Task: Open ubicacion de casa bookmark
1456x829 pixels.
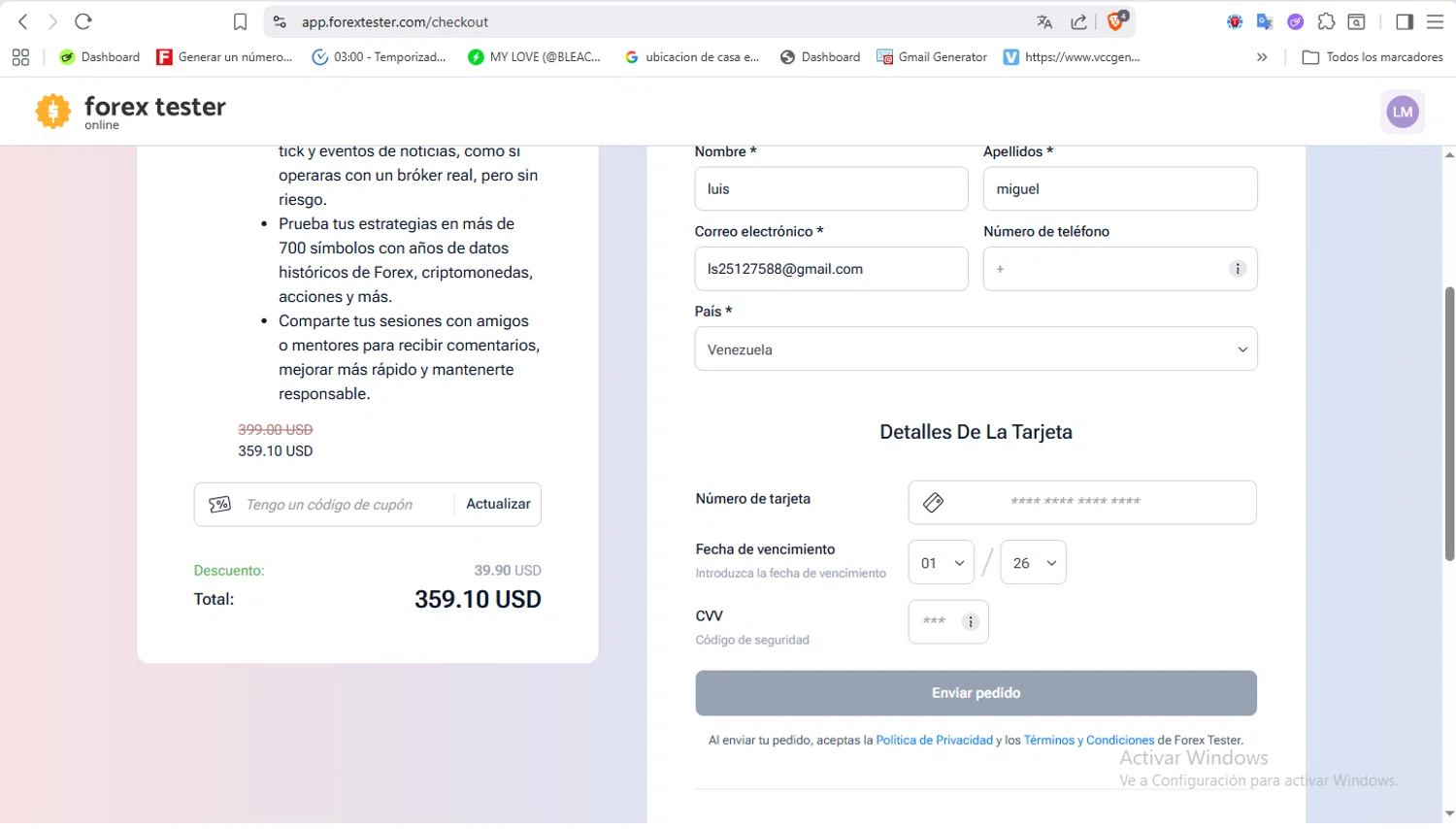Action: [692, 57]
